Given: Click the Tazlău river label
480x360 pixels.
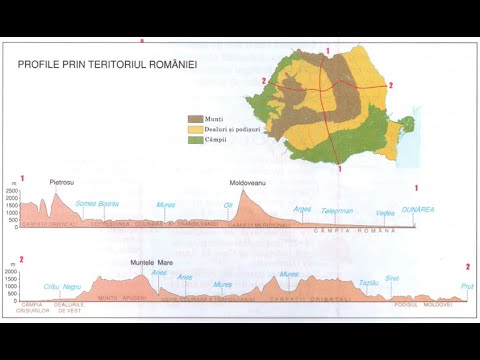Looking at the screenshot, I should tap(369, 283).
